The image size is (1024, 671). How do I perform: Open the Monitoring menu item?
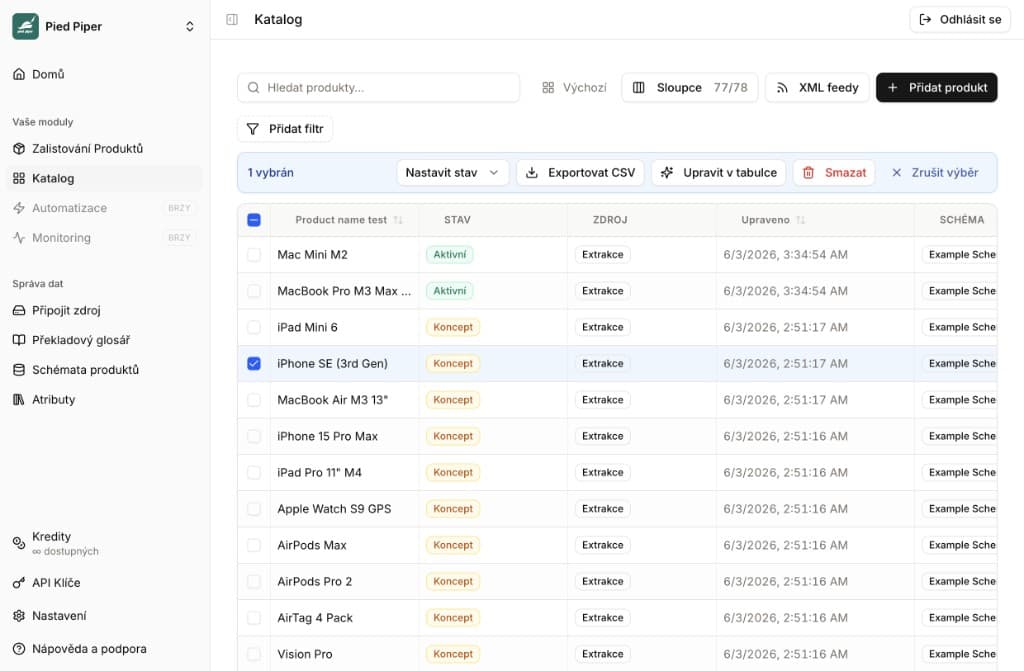[x=104, y=238]
